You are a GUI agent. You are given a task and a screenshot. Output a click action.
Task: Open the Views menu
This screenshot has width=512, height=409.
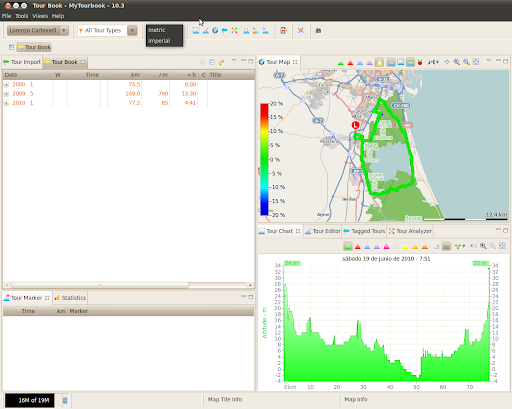tap(40, 16)
